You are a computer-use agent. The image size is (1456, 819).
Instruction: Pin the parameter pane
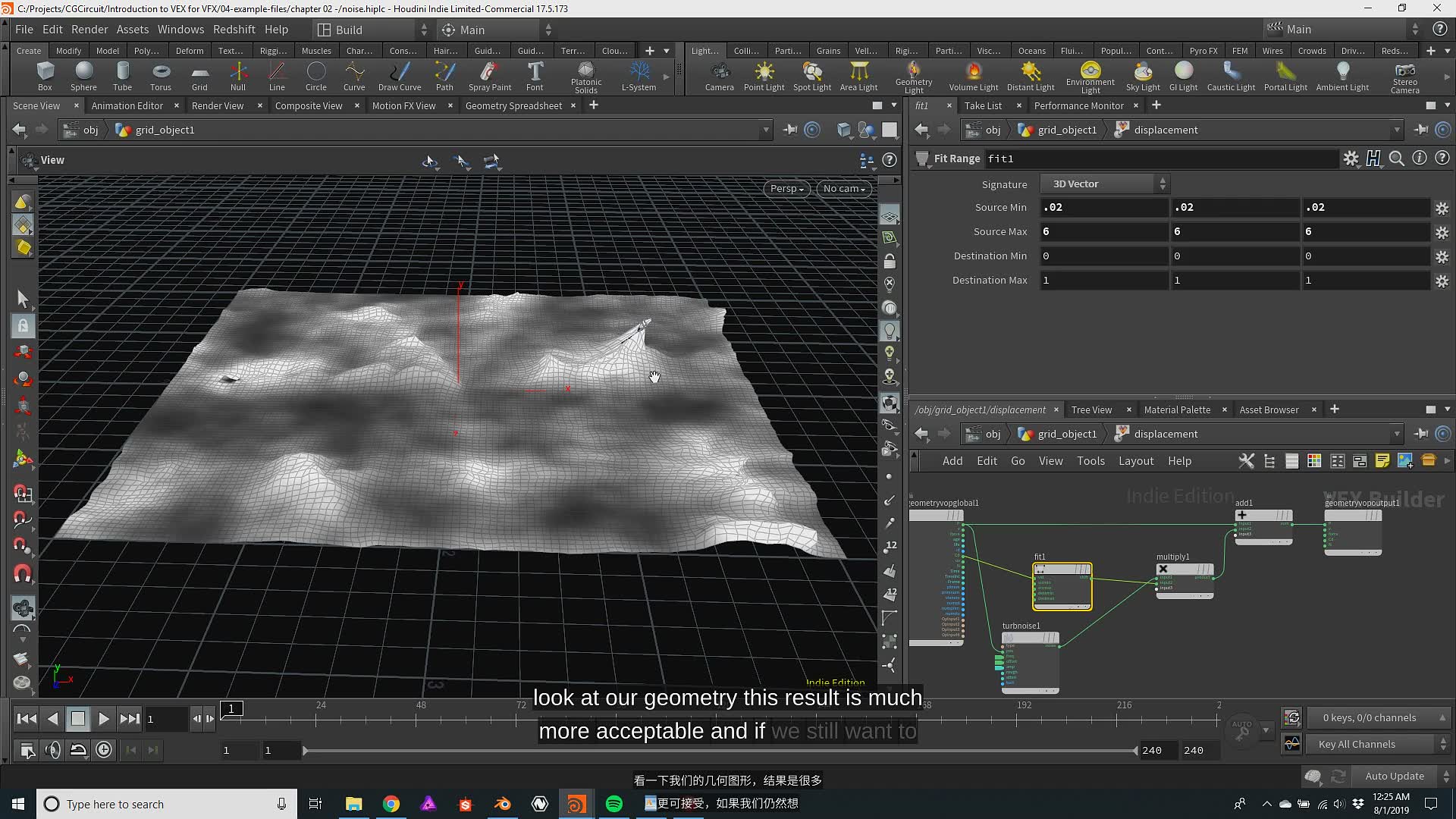[x=1421, y=130]
